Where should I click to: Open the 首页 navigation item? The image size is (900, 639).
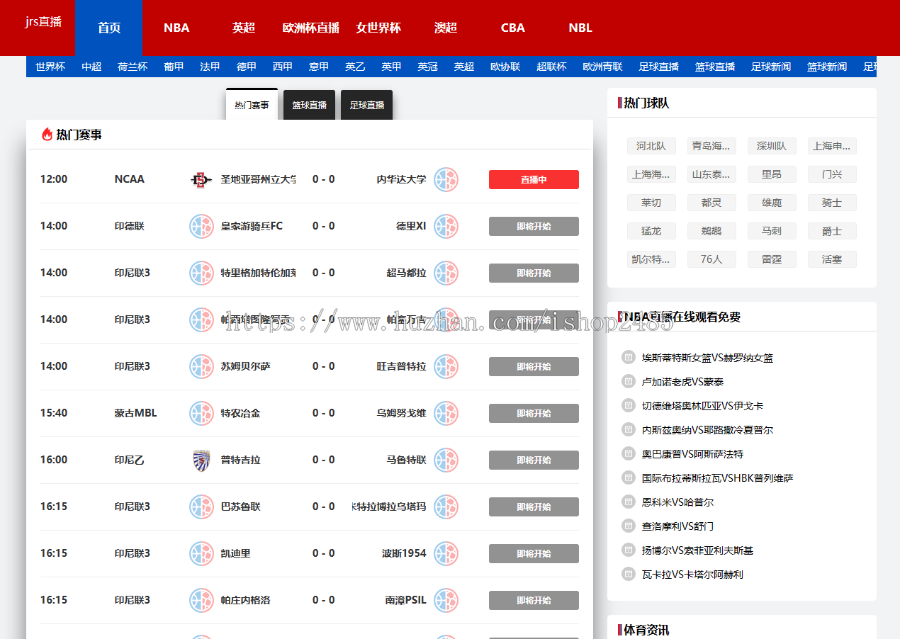tap(109, 28)
